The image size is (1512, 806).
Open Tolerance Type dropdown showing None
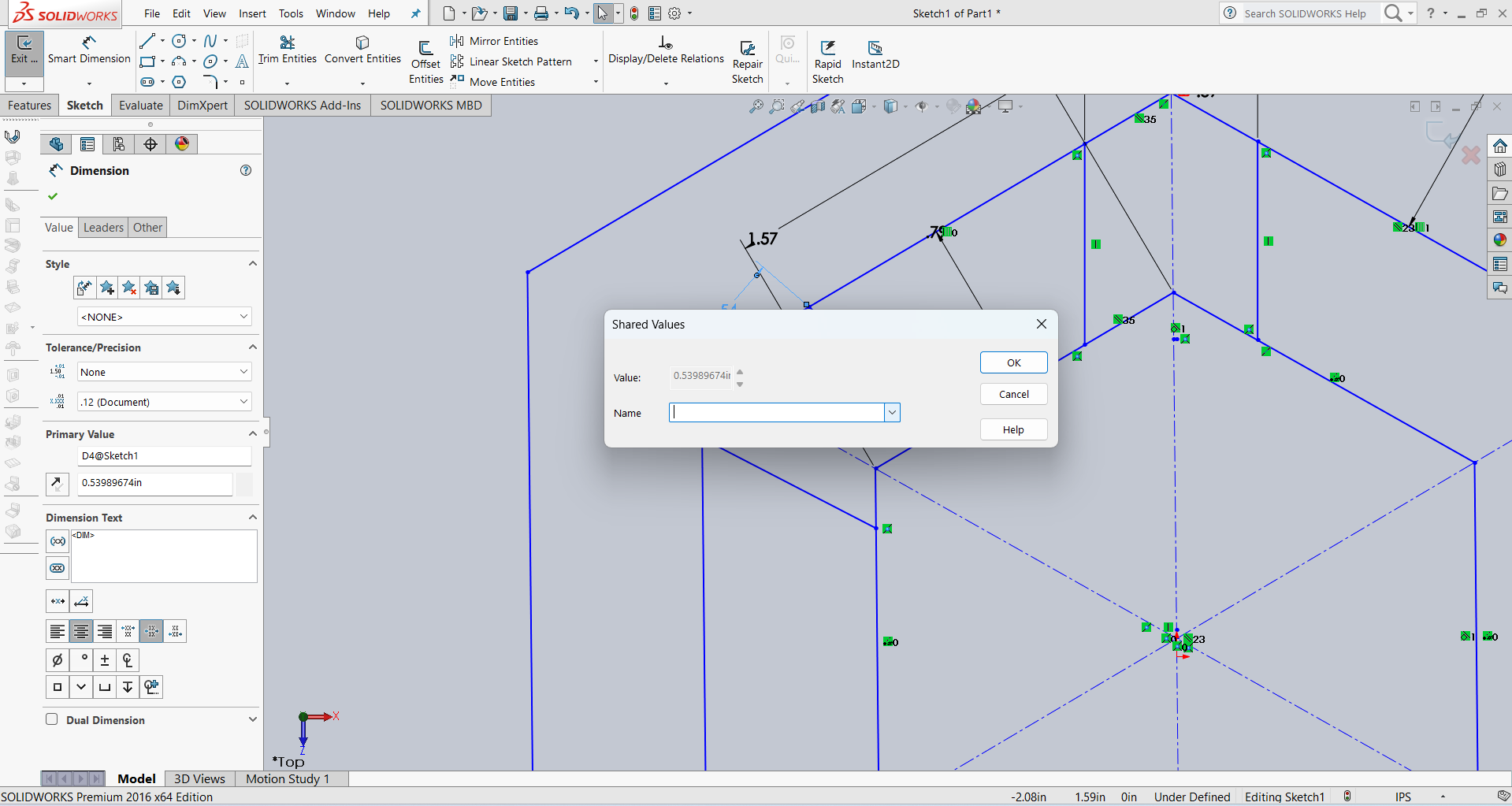tap(165, 372)
